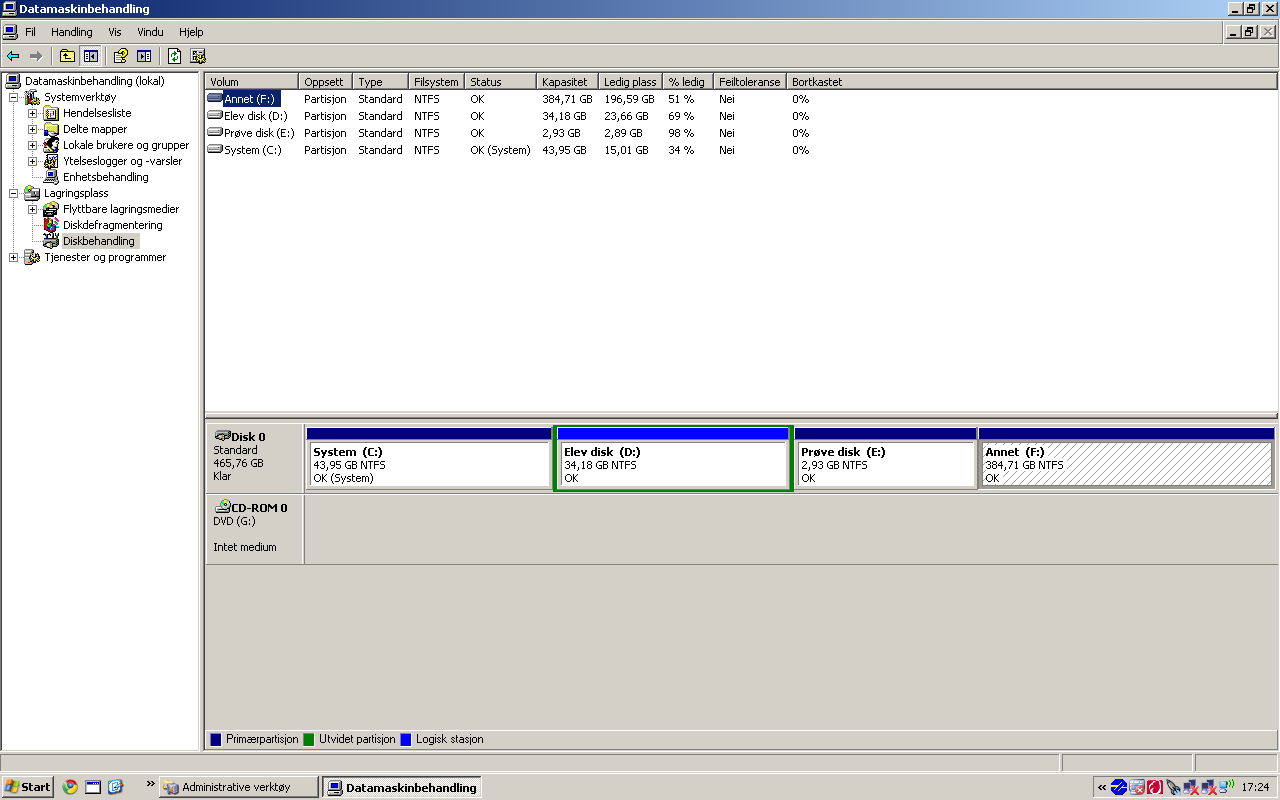1280x800 pixels.
Task: Click the Enhetsbehandling icon in the tree
Action: (52, 177)
